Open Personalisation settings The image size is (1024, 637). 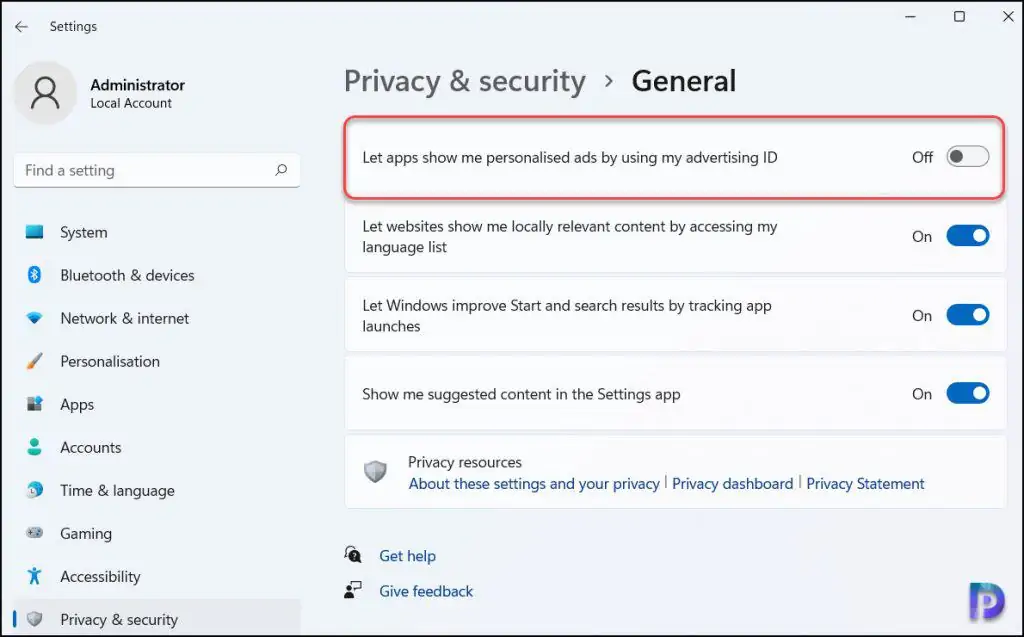(x=157, y=361)
